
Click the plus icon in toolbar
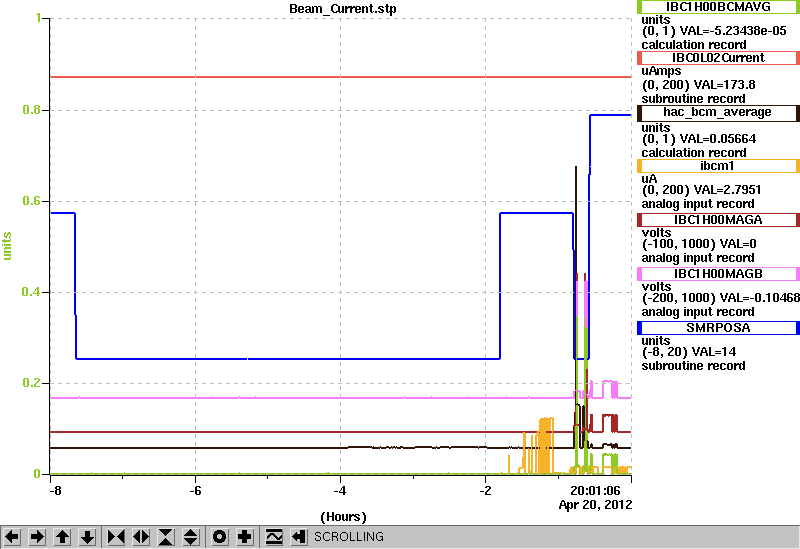click(x=245, y=537)
